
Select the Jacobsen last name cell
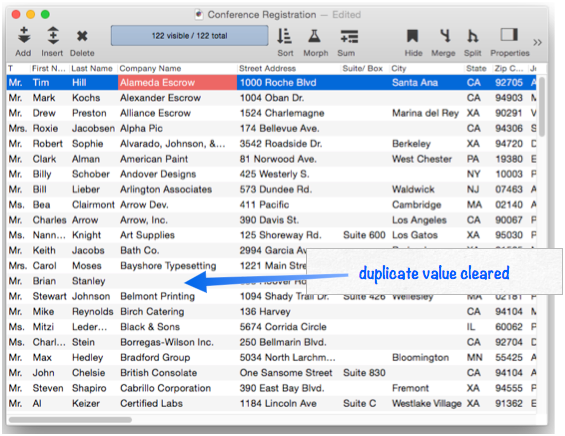(x=93, y=128)
